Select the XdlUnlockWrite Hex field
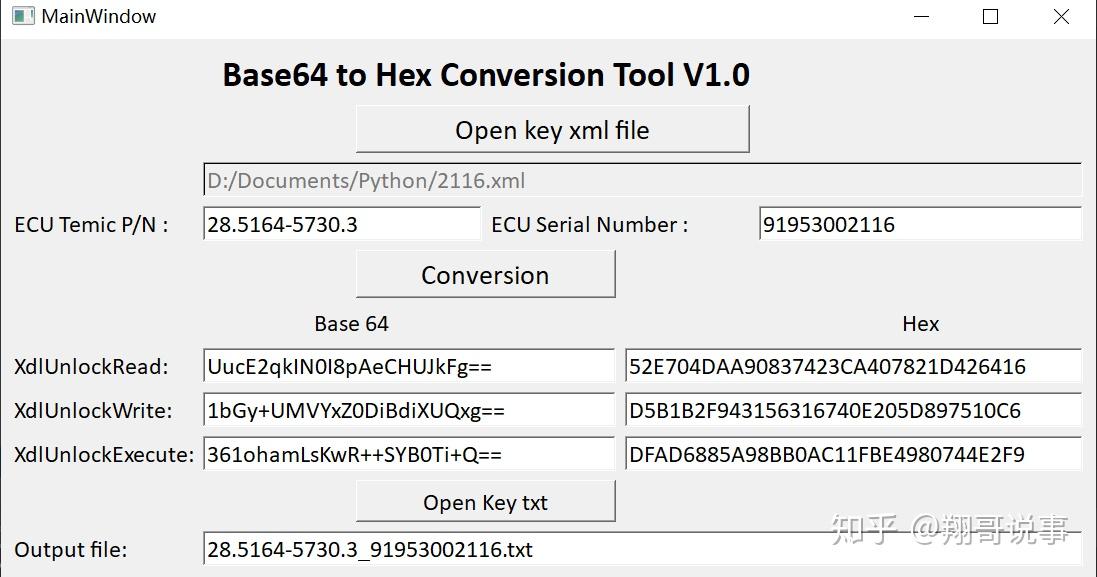The image size is (1097, 577). pos(853,410)
